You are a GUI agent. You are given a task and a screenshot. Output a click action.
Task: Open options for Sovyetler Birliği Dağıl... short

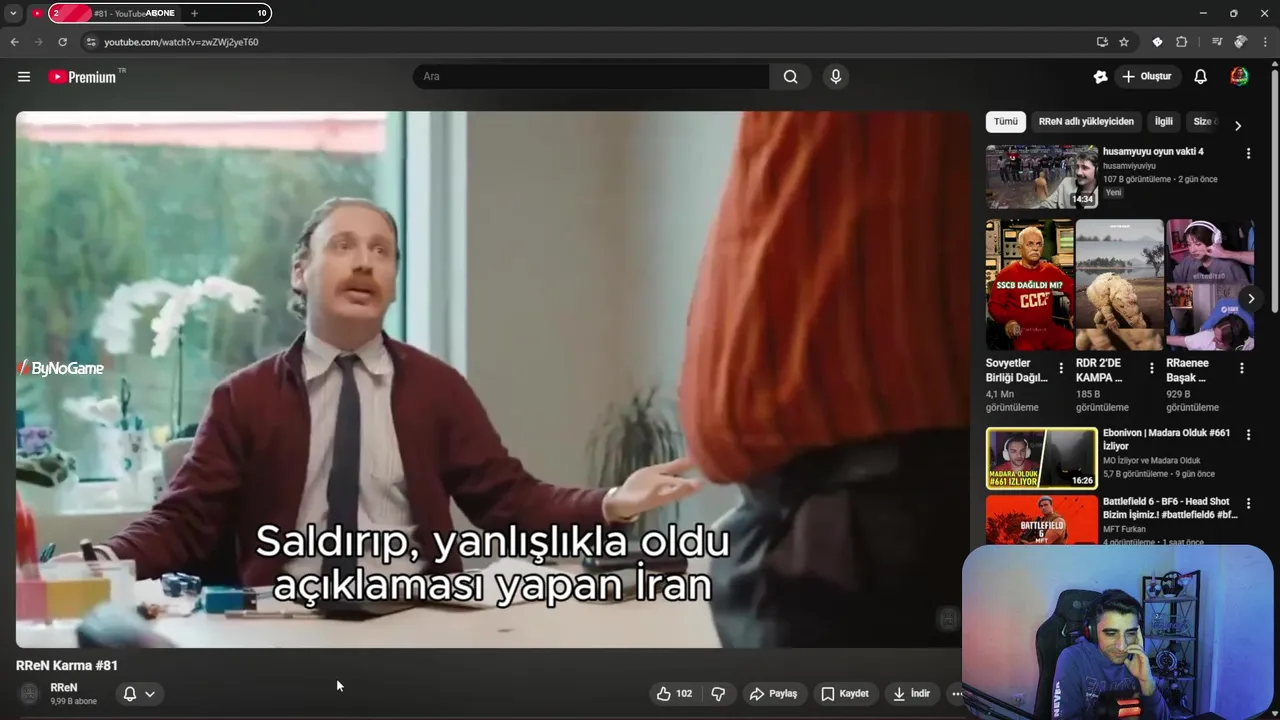pos(1061,368)
